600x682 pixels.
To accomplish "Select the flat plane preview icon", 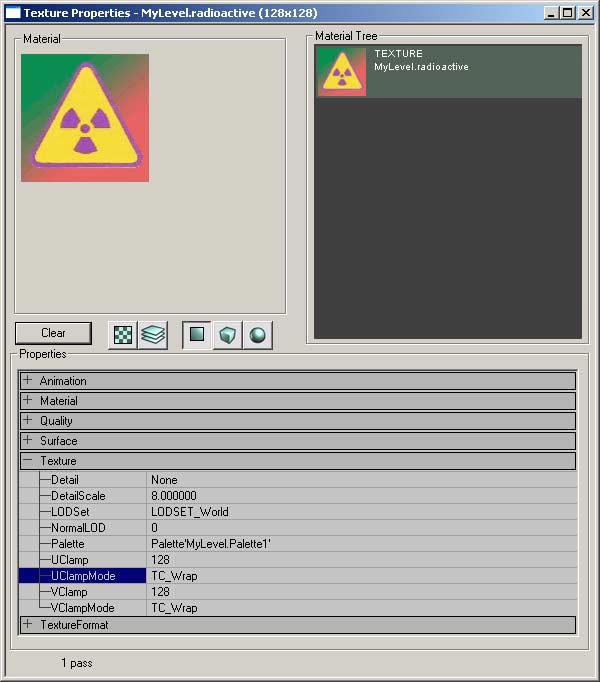I will pos(197,335).
